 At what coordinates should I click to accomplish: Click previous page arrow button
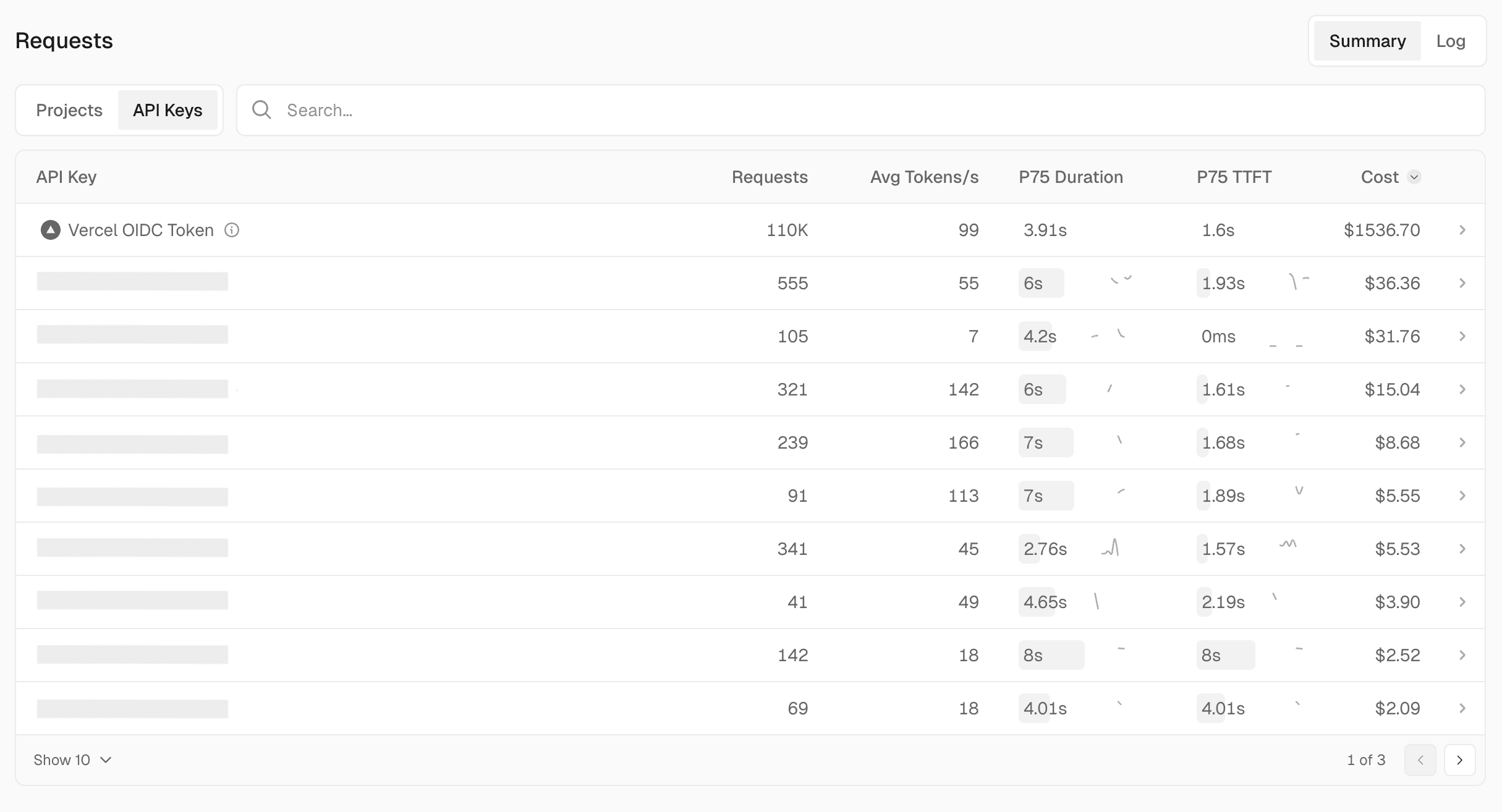click(1420, 760)
